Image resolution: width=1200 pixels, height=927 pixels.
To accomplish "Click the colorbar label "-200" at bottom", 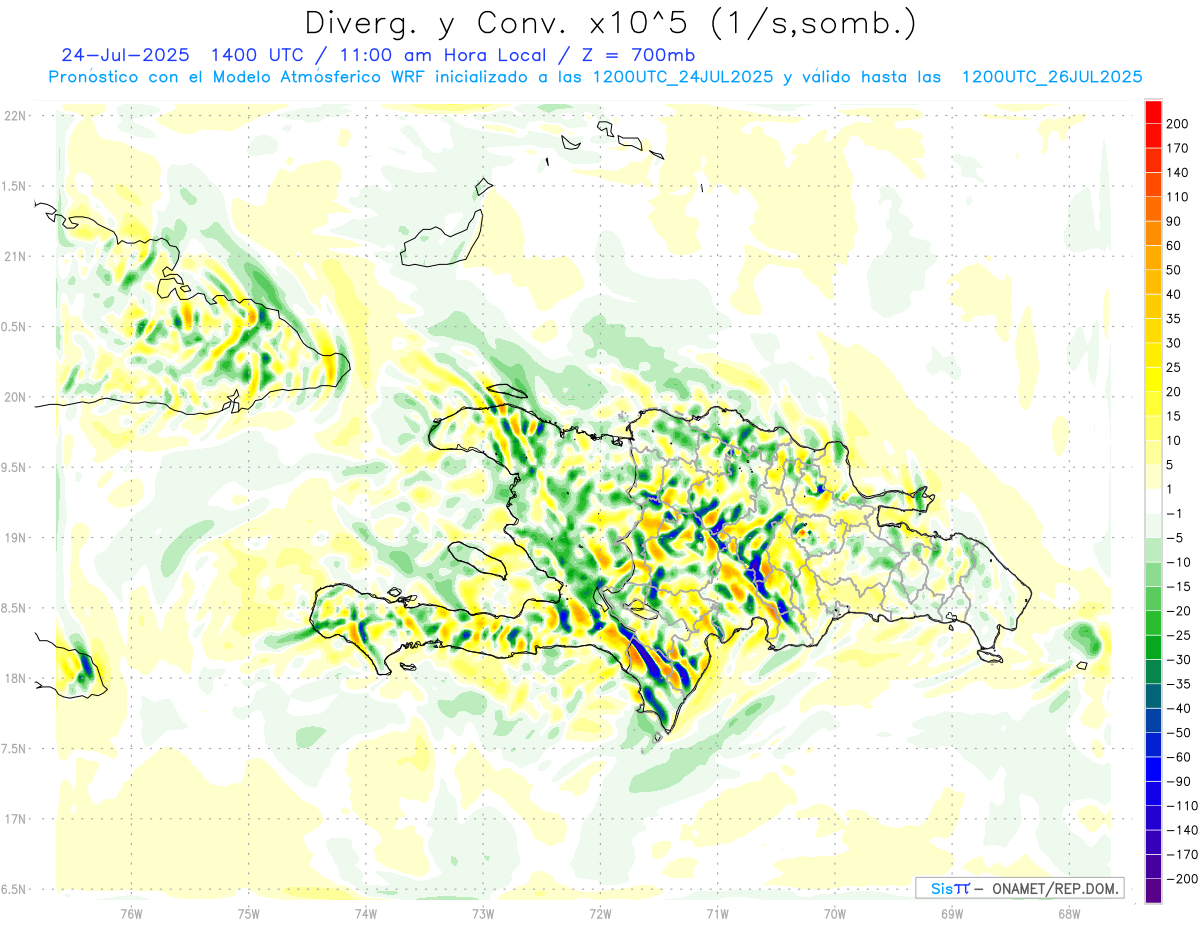I will 1182,879.
